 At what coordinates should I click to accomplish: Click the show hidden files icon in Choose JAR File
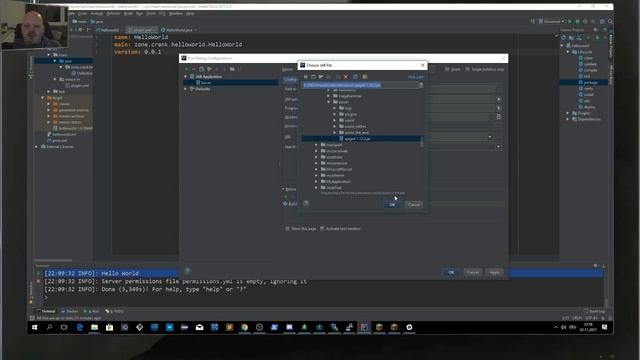[364, 77]
